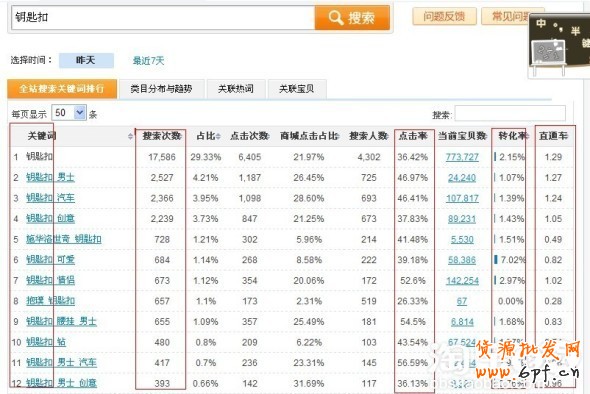This screenshot has width=590, height=394.
Task: Click click-rate value 36.42%
Action: tap(413, 157)
